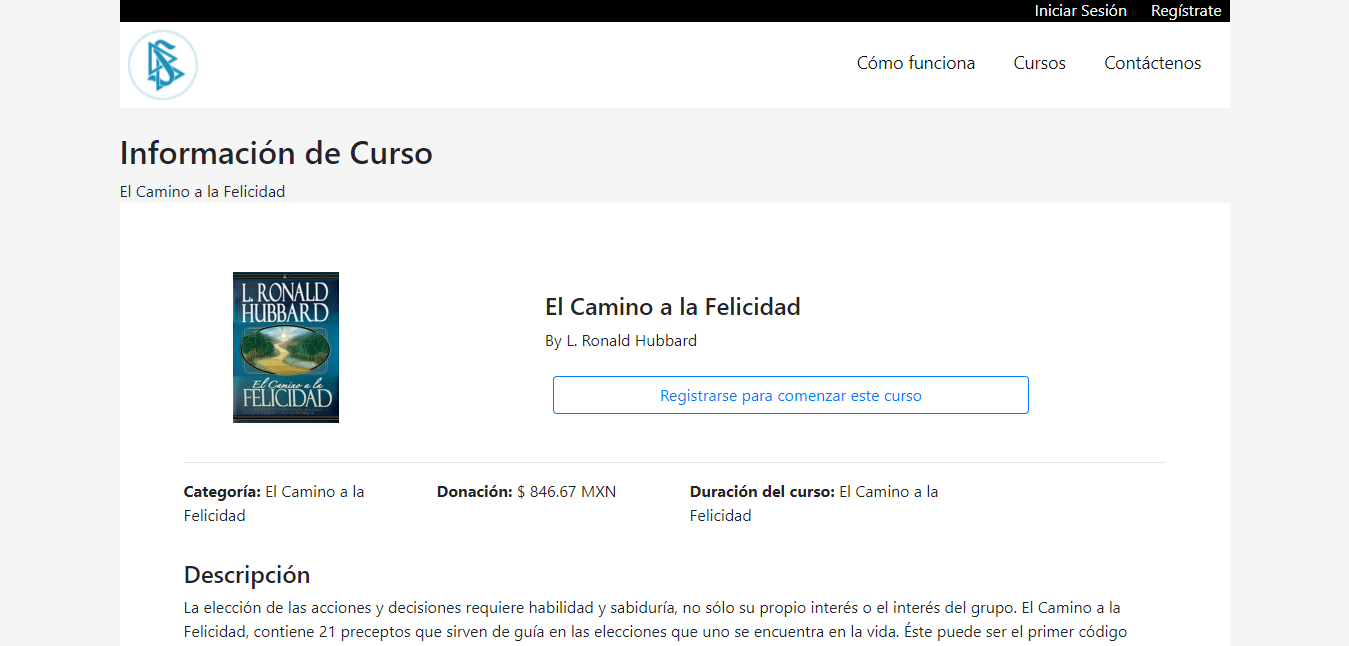Select Contáctenos in the navigation bar
1349x646 pixels.
point(1152,63)
